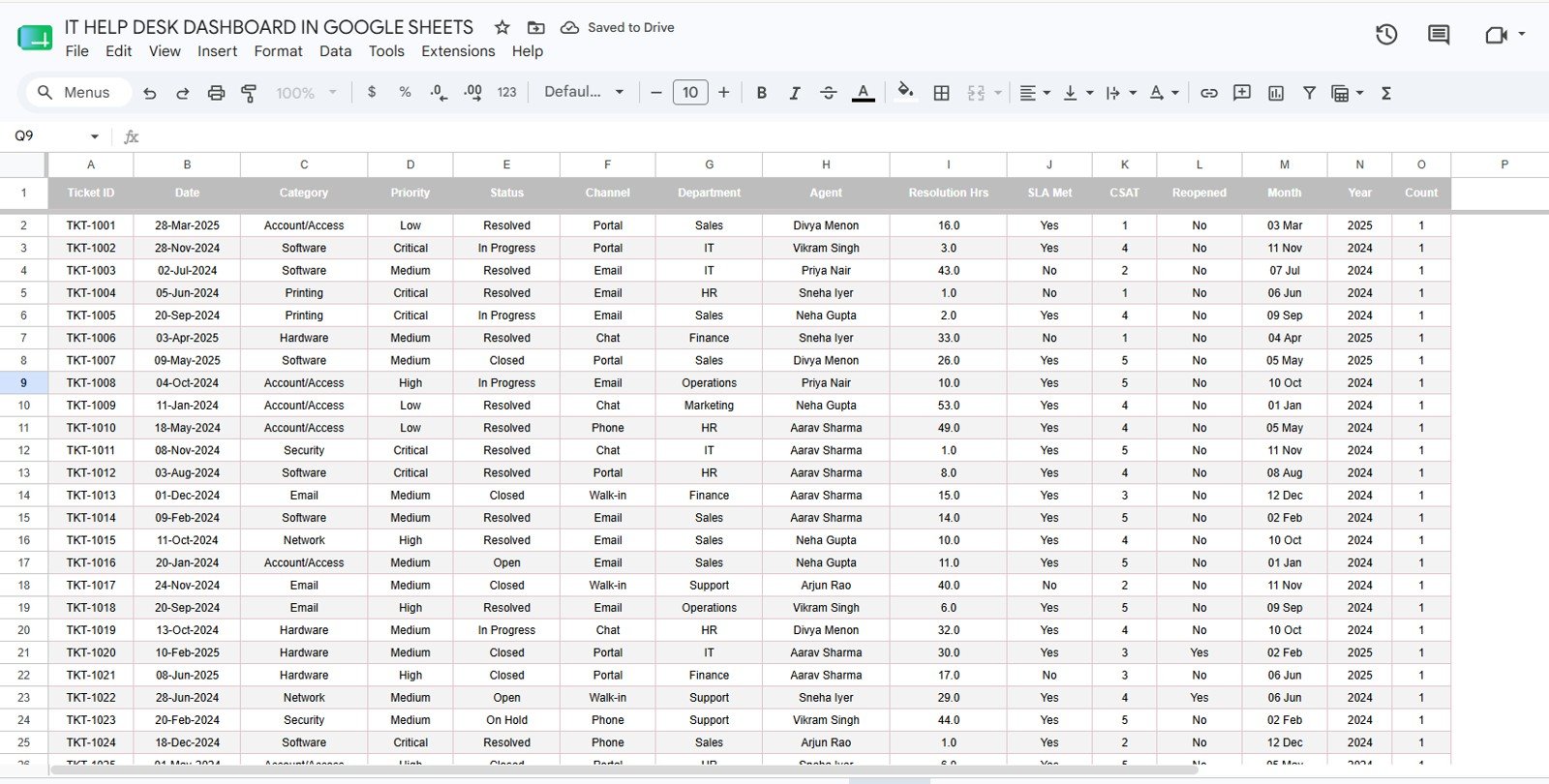Viewport: 1549px width, 784px height.
Task: Activate the Paint format roller icon
Action: tap(249, 93)
